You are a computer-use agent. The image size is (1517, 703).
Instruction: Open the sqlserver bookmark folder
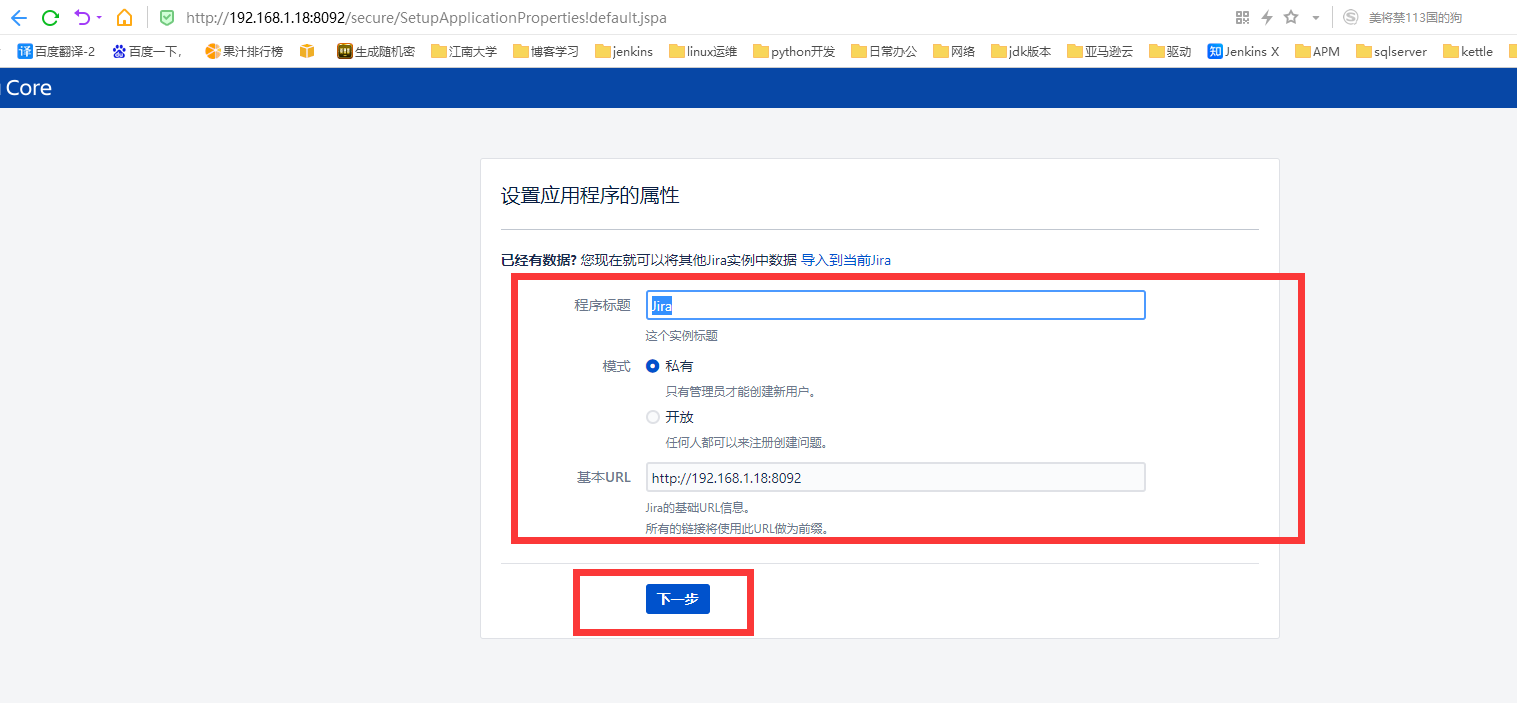(1391, 51)
